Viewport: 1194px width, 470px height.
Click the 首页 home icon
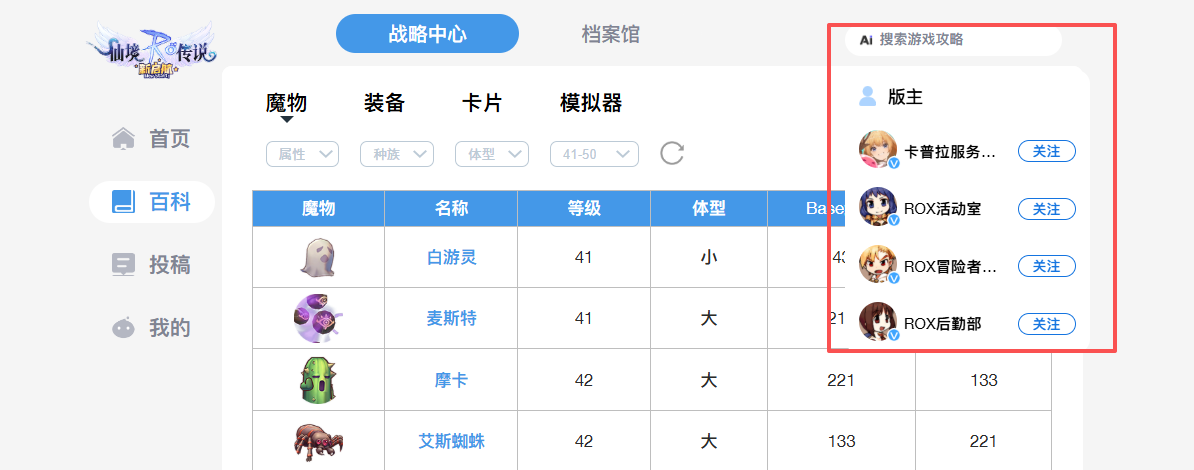click(x=123, y=139)
